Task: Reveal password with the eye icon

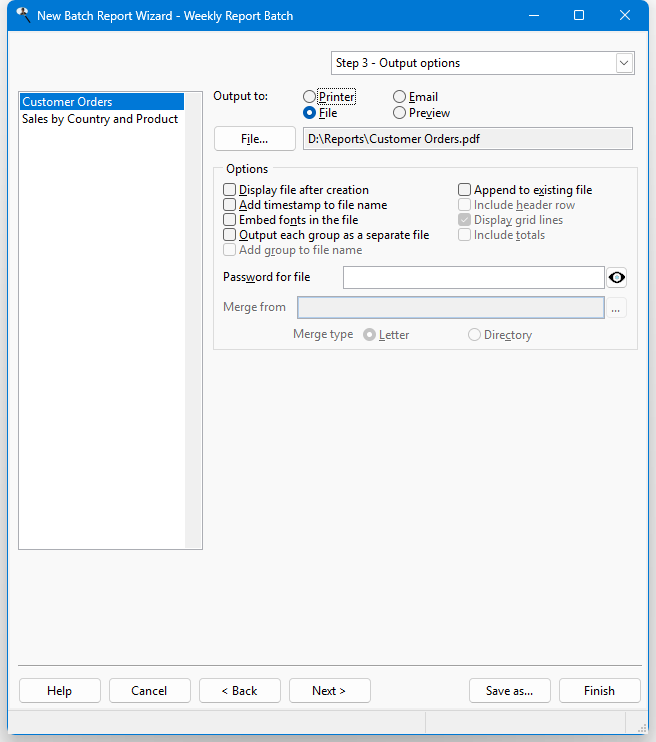Action: (x=616, y=277)
